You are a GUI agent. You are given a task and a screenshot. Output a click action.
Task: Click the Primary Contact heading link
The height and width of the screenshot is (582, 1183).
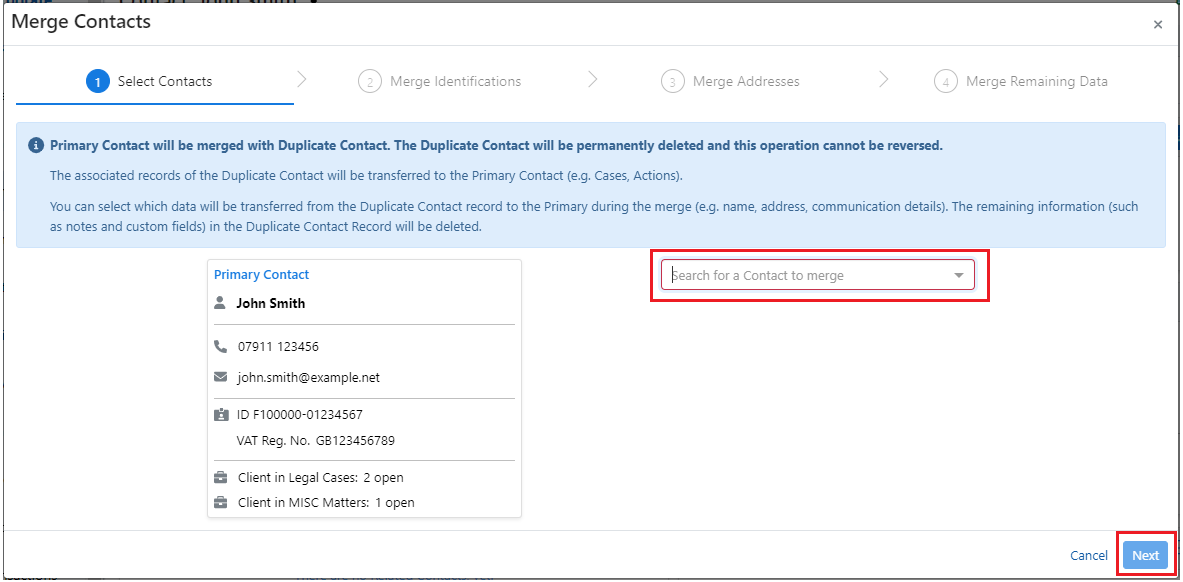click(x=262, y=275)
